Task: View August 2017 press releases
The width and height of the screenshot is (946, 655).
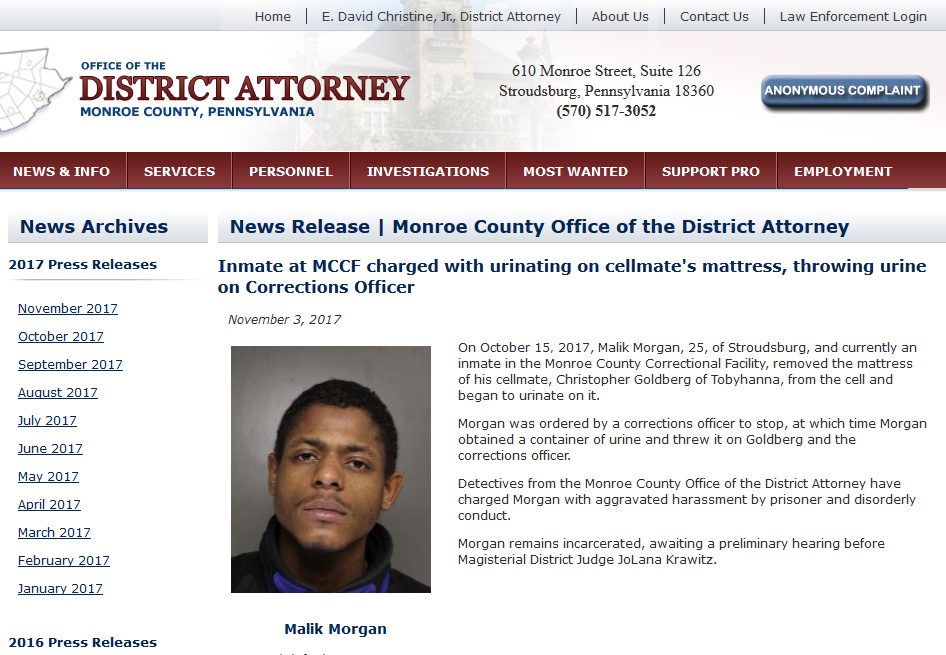Action: coord(58,393)
